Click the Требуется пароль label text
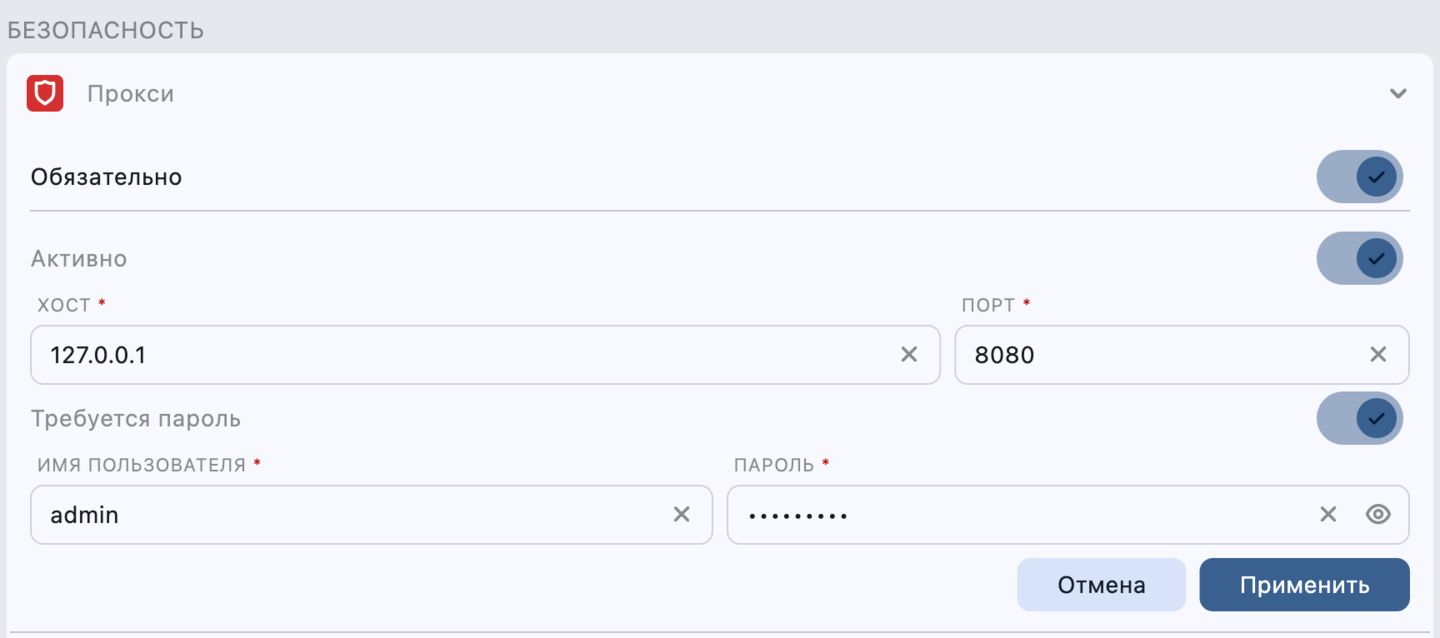 136,418
